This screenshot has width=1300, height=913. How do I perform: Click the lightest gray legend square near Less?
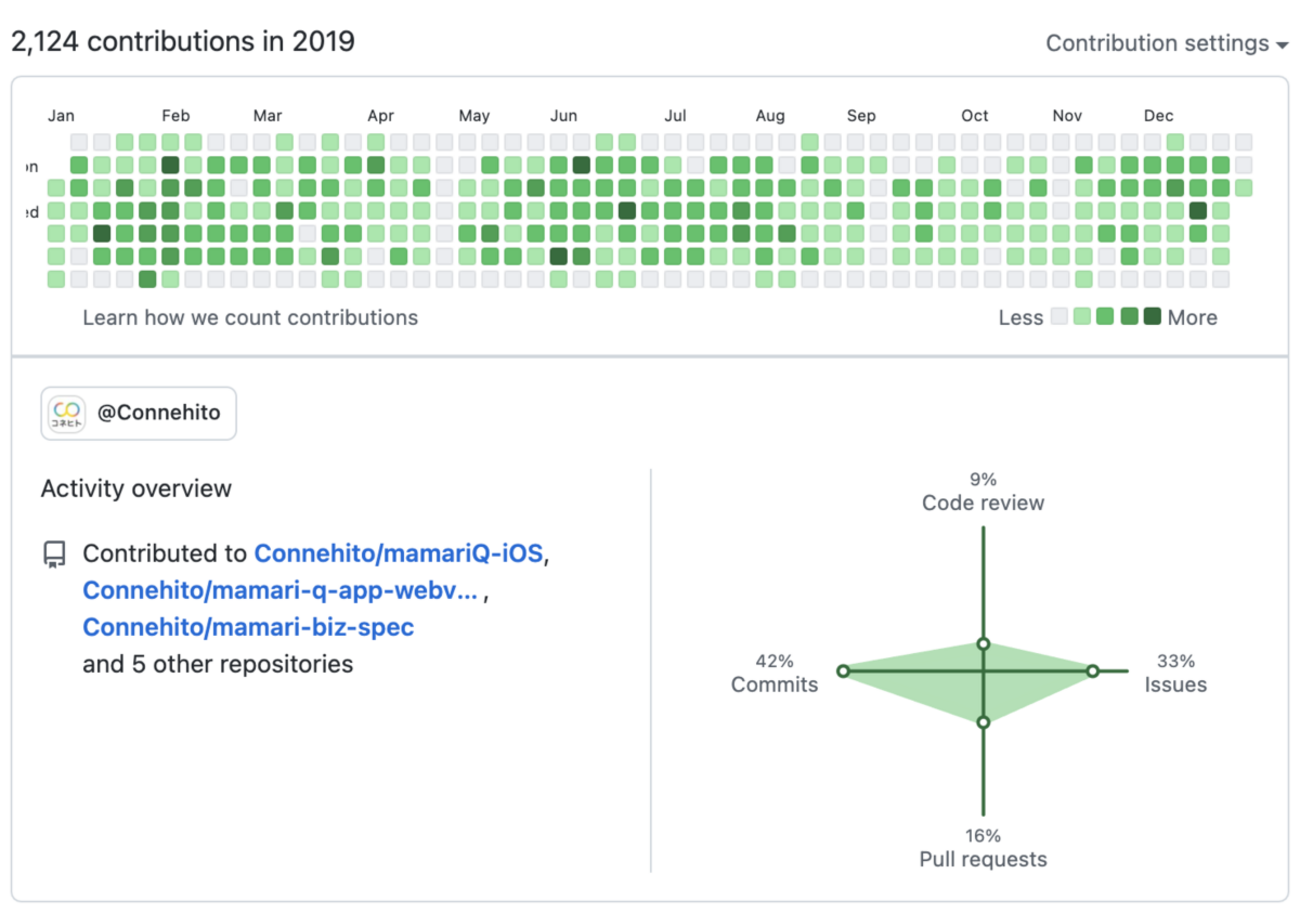click(x=1060, y=318)
